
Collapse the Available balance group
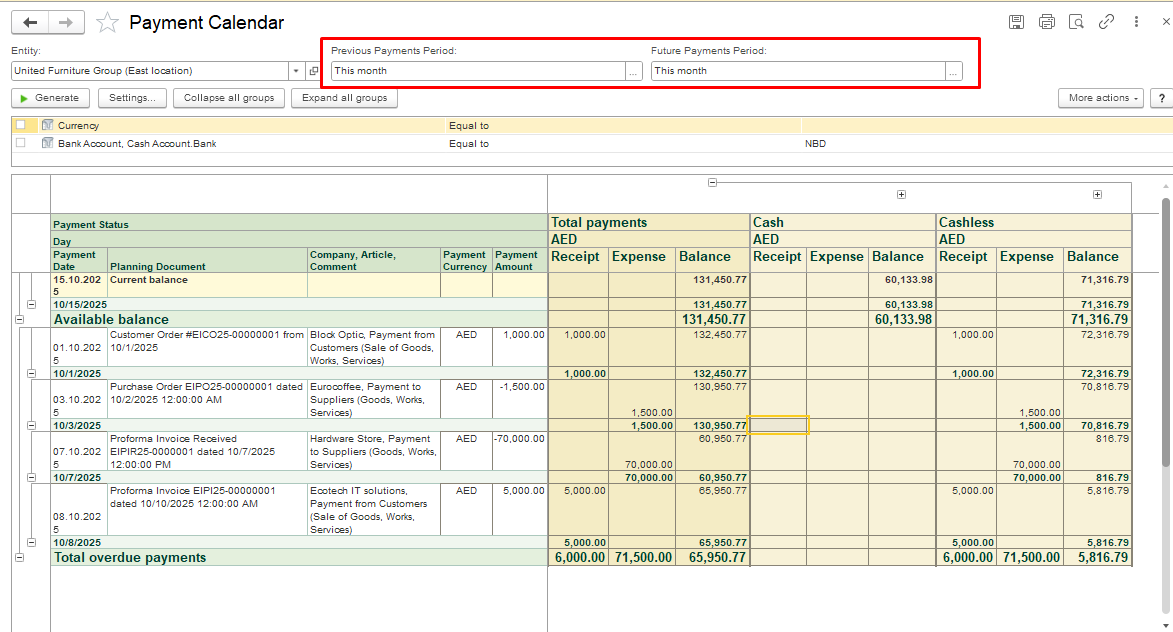pos(19,319)
